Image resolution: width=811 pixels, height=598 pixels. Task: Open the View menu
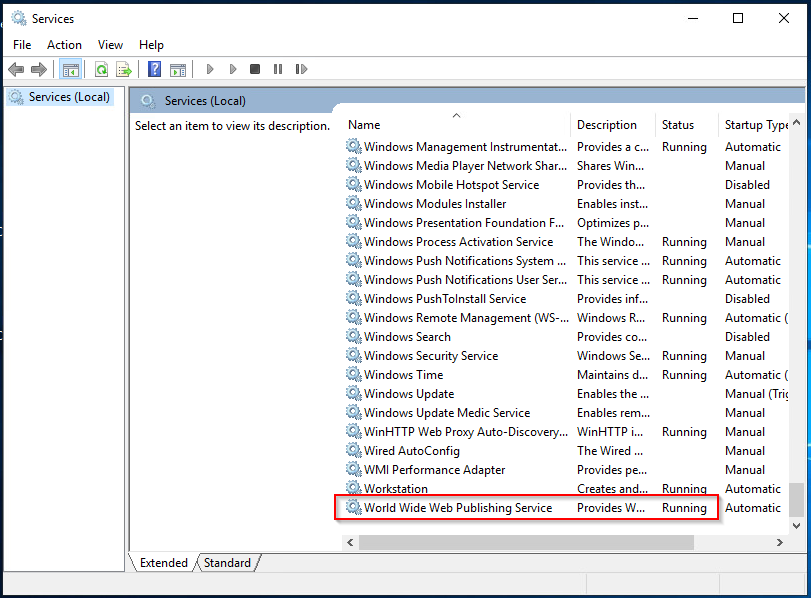coord(110,45)
